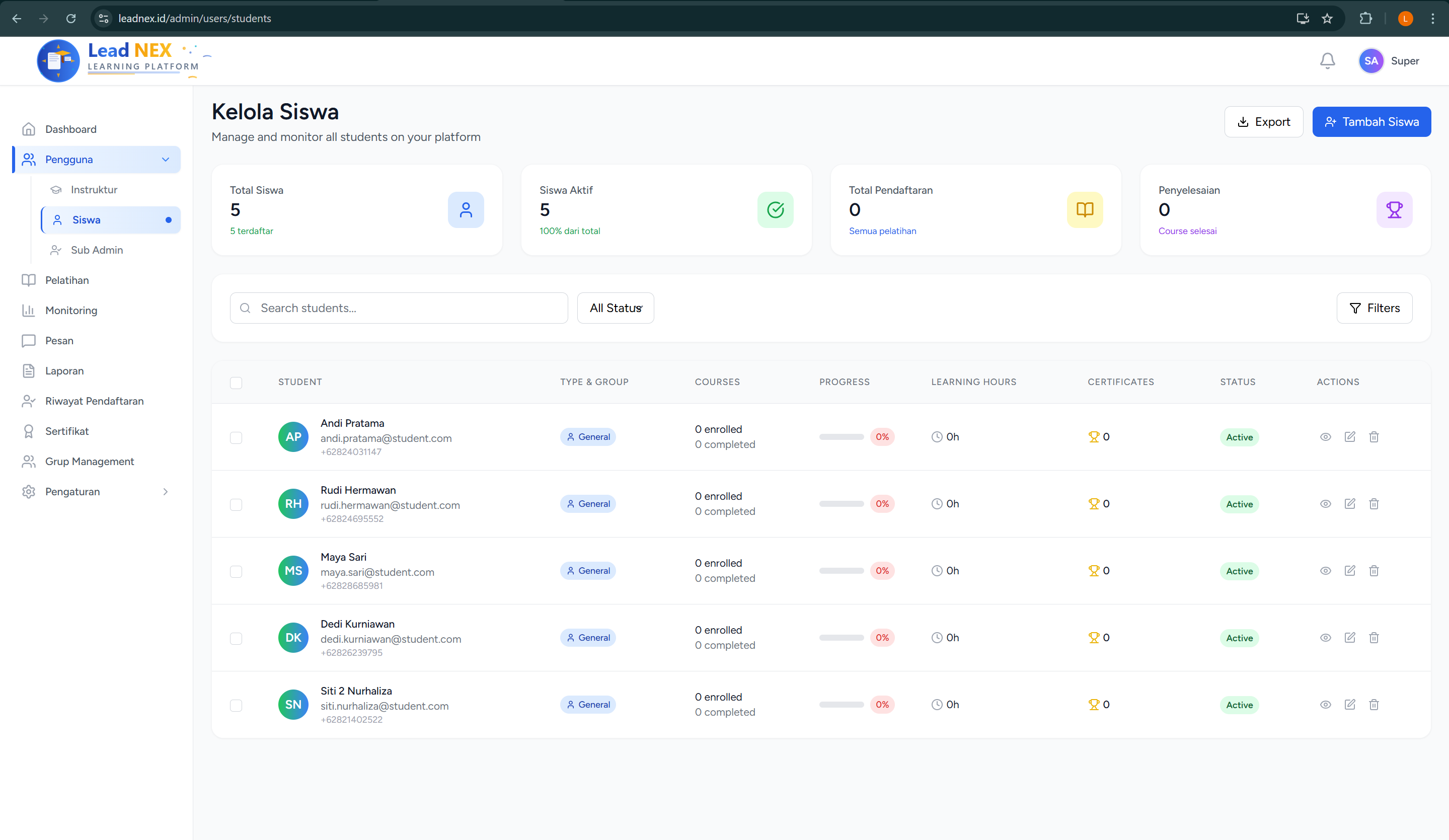Select the checkbox for Dedi Kurniawan

click(236, 638)
